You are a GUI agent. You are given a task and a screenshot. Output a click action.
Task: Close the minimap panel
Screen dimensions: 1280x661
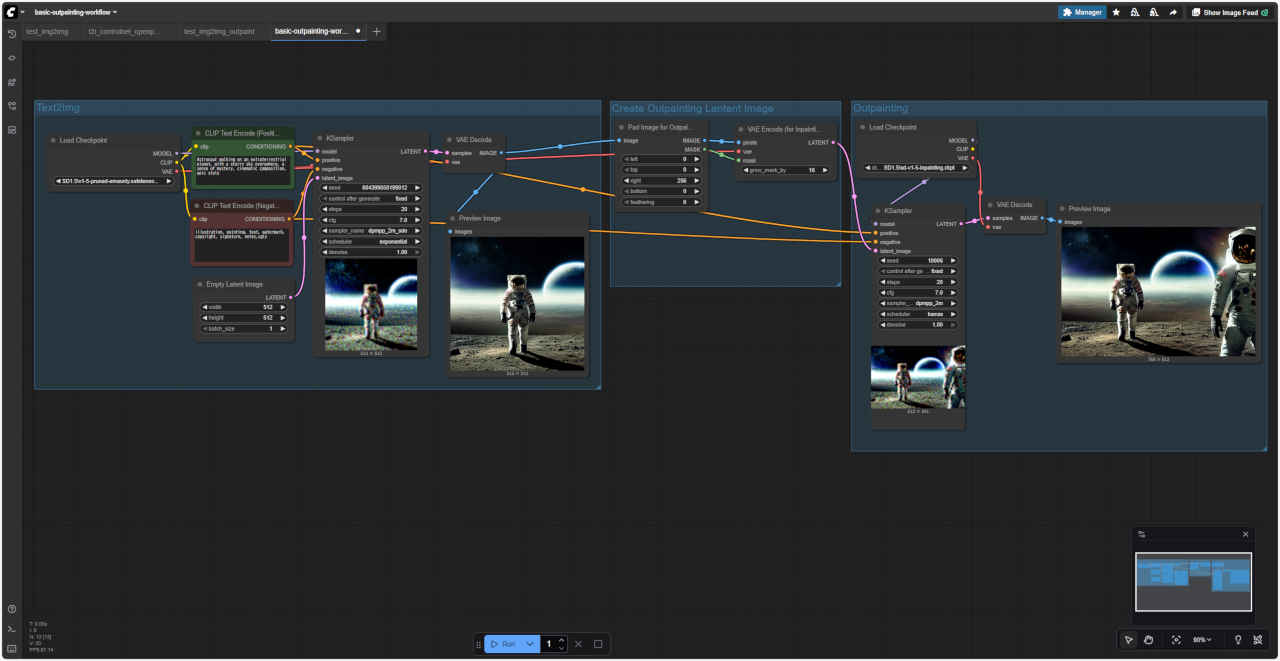[1245, 534]
